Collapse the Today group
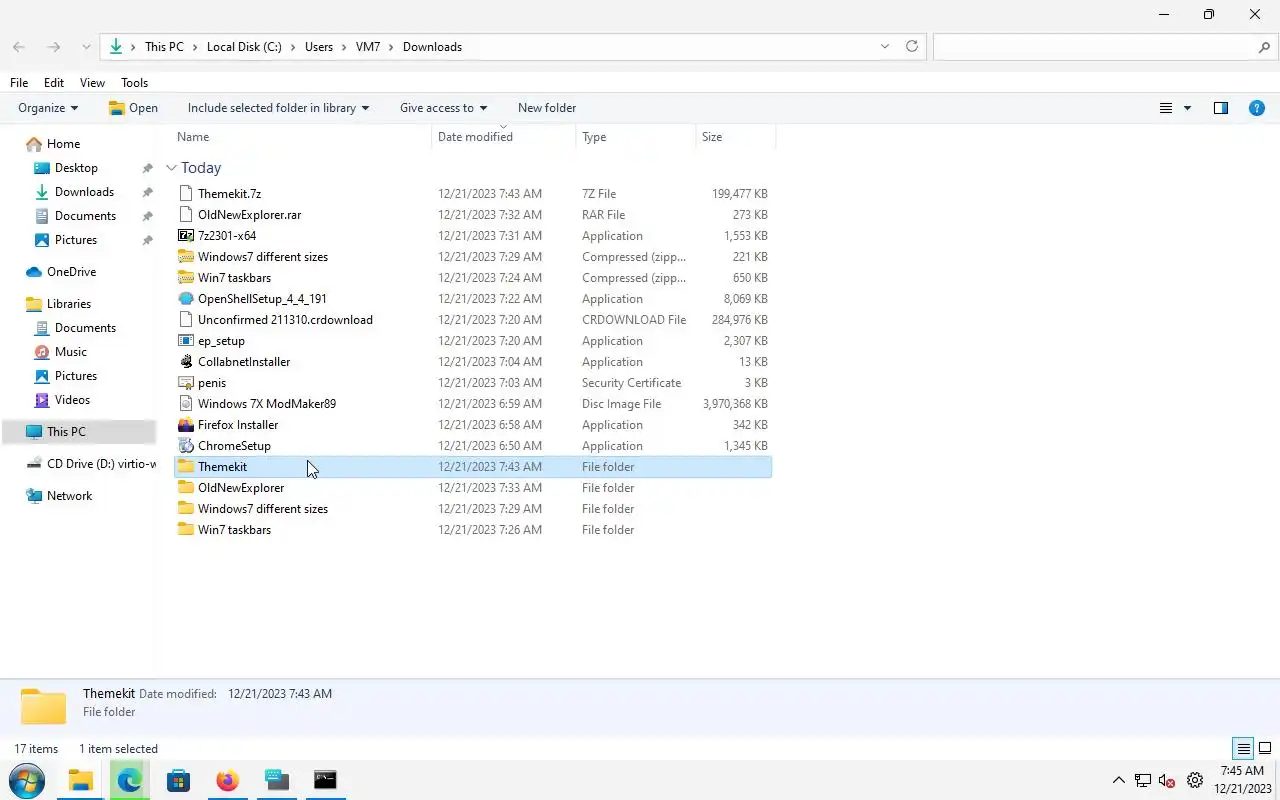 (171, 168)
